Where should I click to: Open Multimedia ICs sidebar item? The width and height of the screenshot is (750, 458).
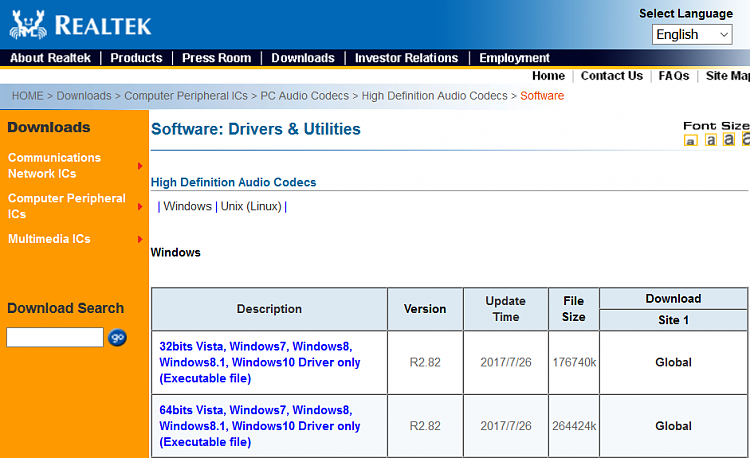(x=49, y=239)
